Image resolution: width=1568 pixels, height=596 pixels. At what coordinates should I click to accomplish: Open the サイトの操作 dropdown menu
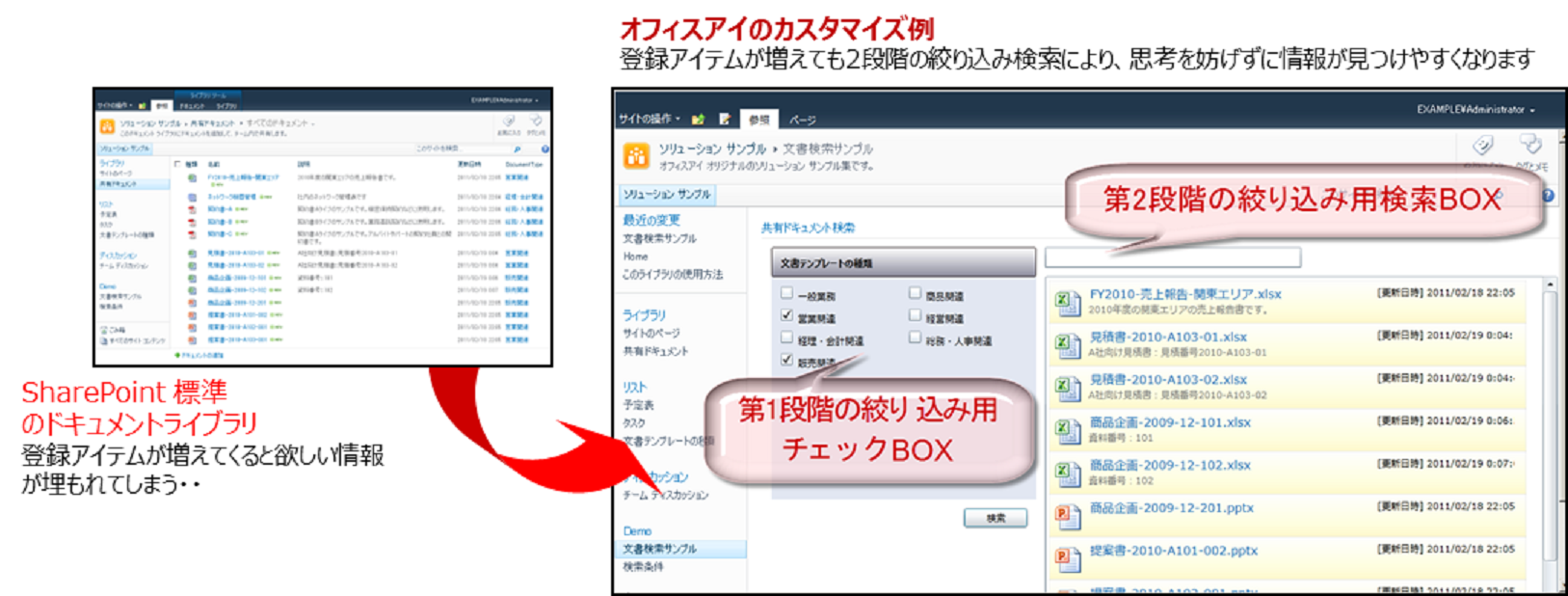click(x=650, y=119)
